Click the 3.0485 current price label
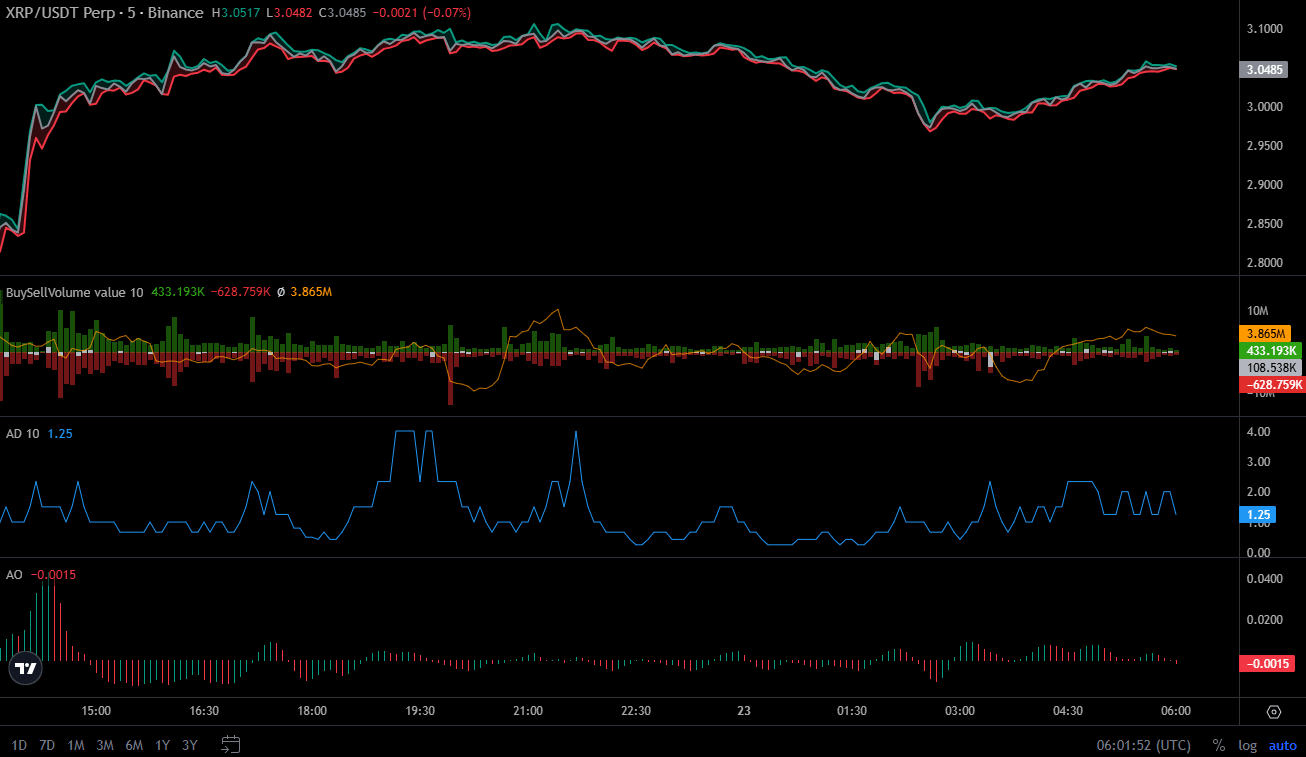The image size is (1306, 757). pyautogui.click(x=1262, y=70)
